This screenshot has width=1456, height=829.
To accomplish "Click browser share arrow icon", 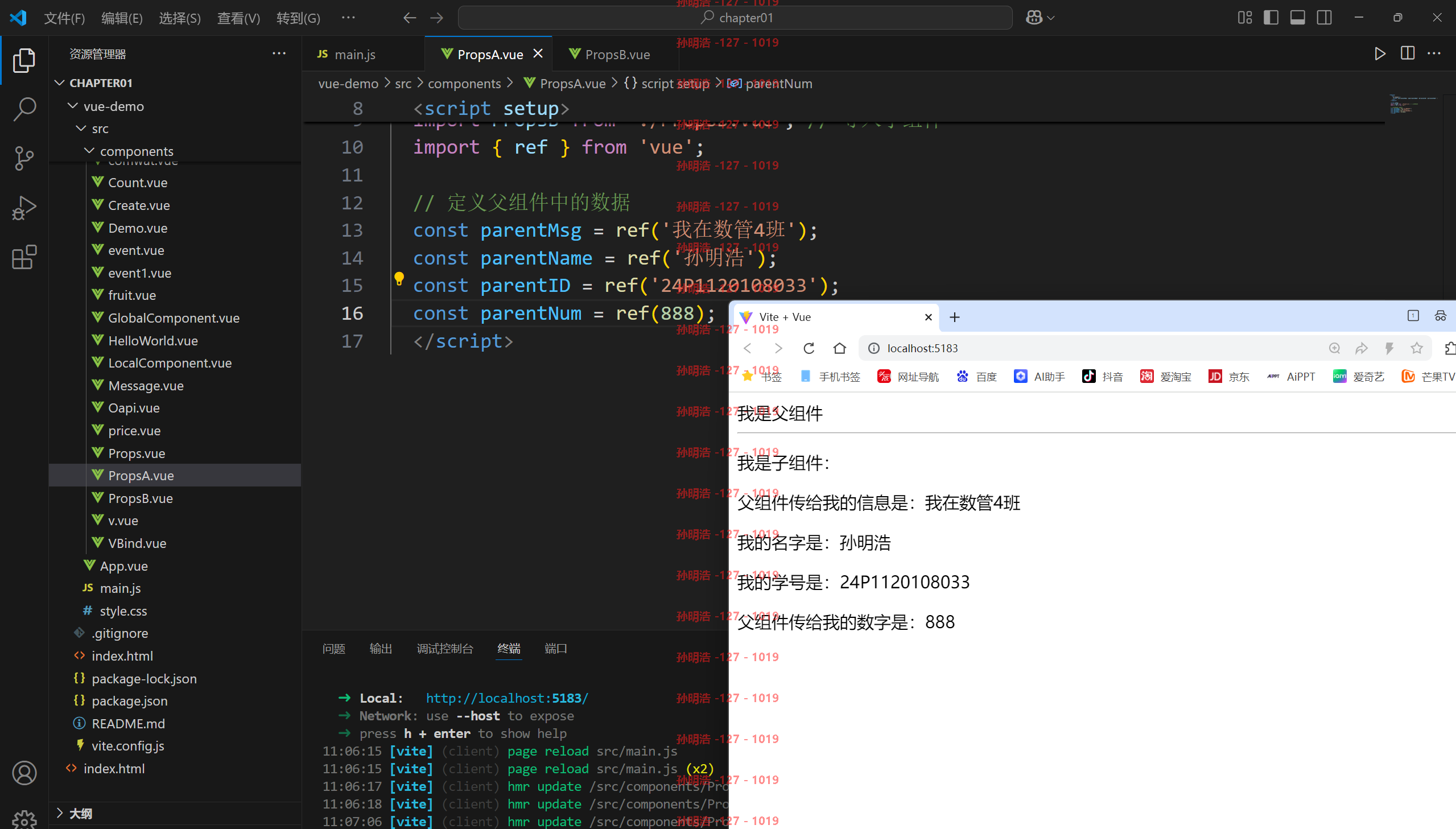I will pos(1362,348).
